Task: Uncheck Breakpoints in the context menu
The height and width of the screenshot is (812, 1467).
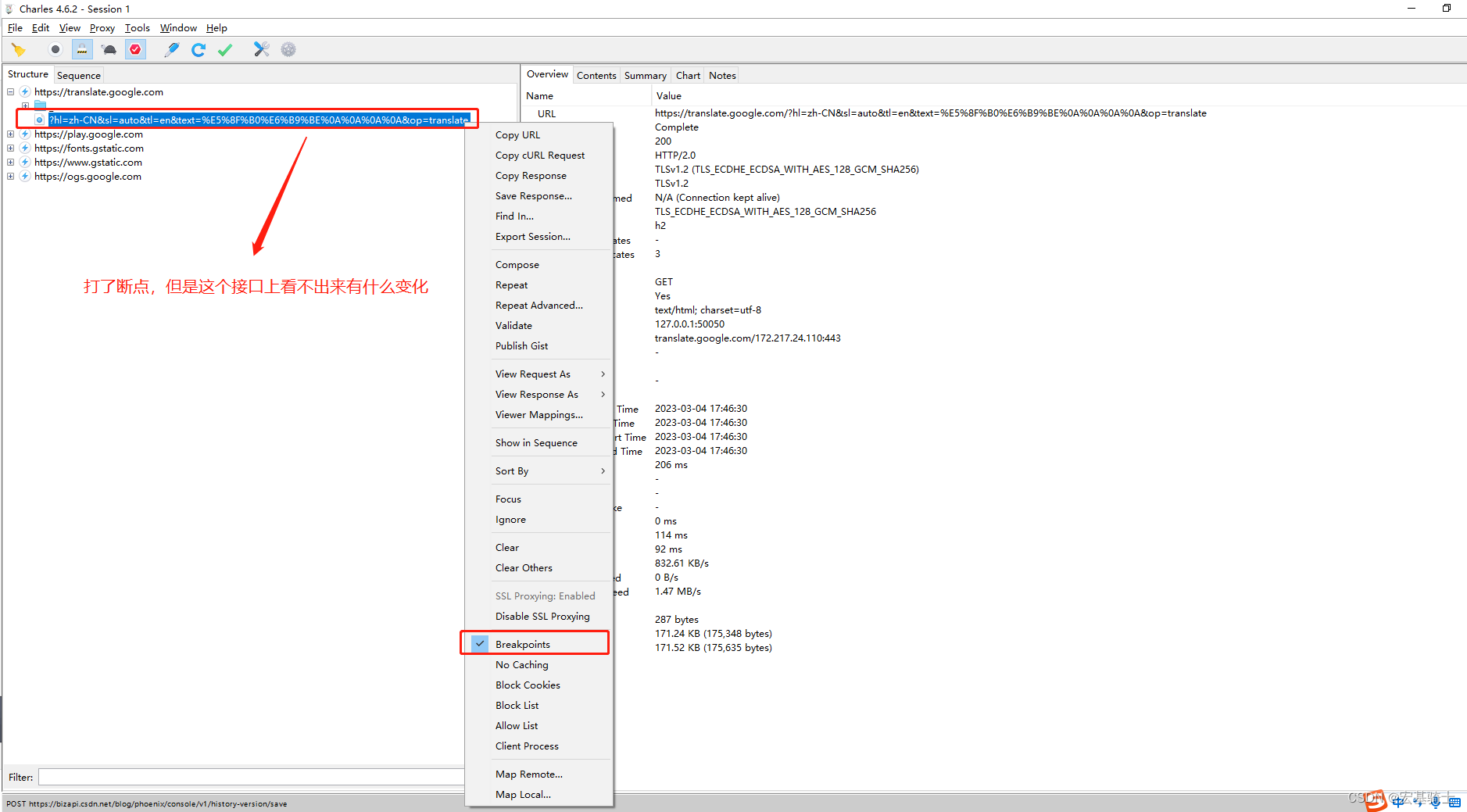Action: (x=538, y=645)
